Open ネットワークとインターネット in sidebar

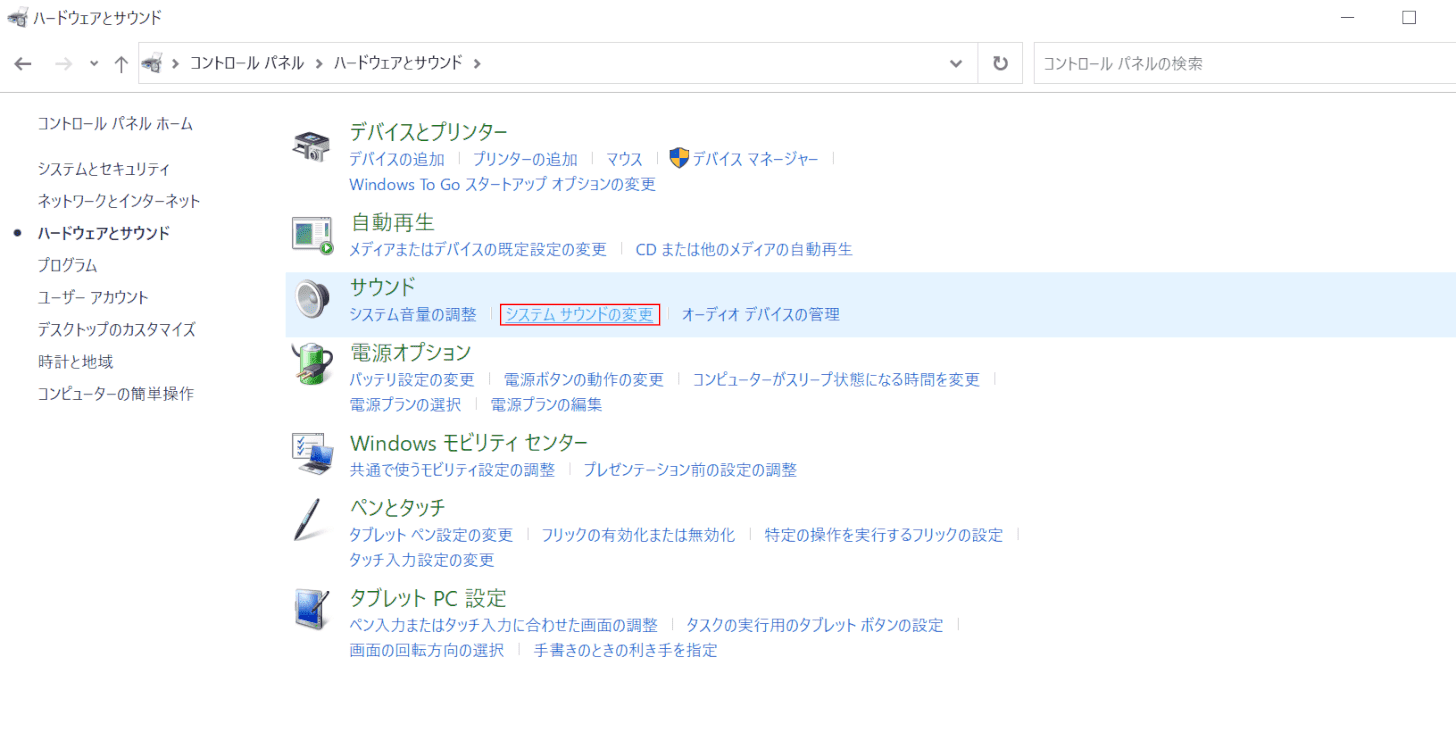[x=119, y=201]
